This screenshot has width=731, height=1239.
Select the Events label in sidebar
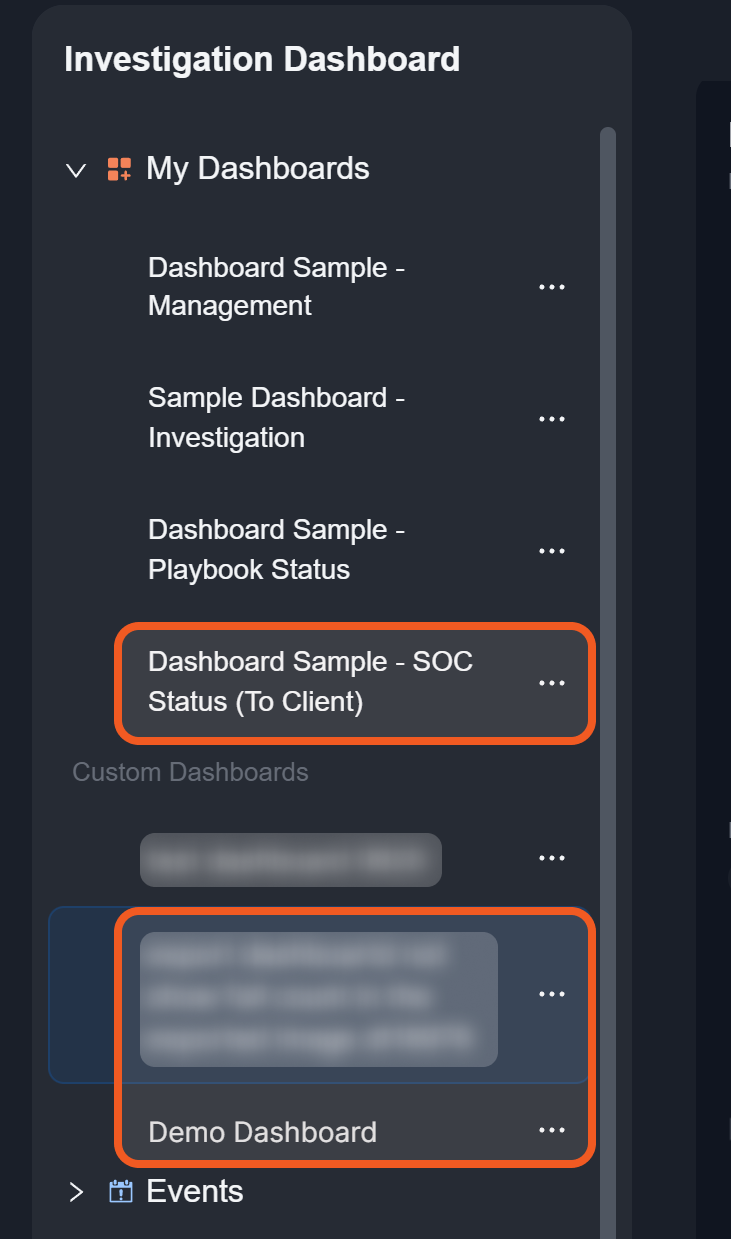(195, 1192)
